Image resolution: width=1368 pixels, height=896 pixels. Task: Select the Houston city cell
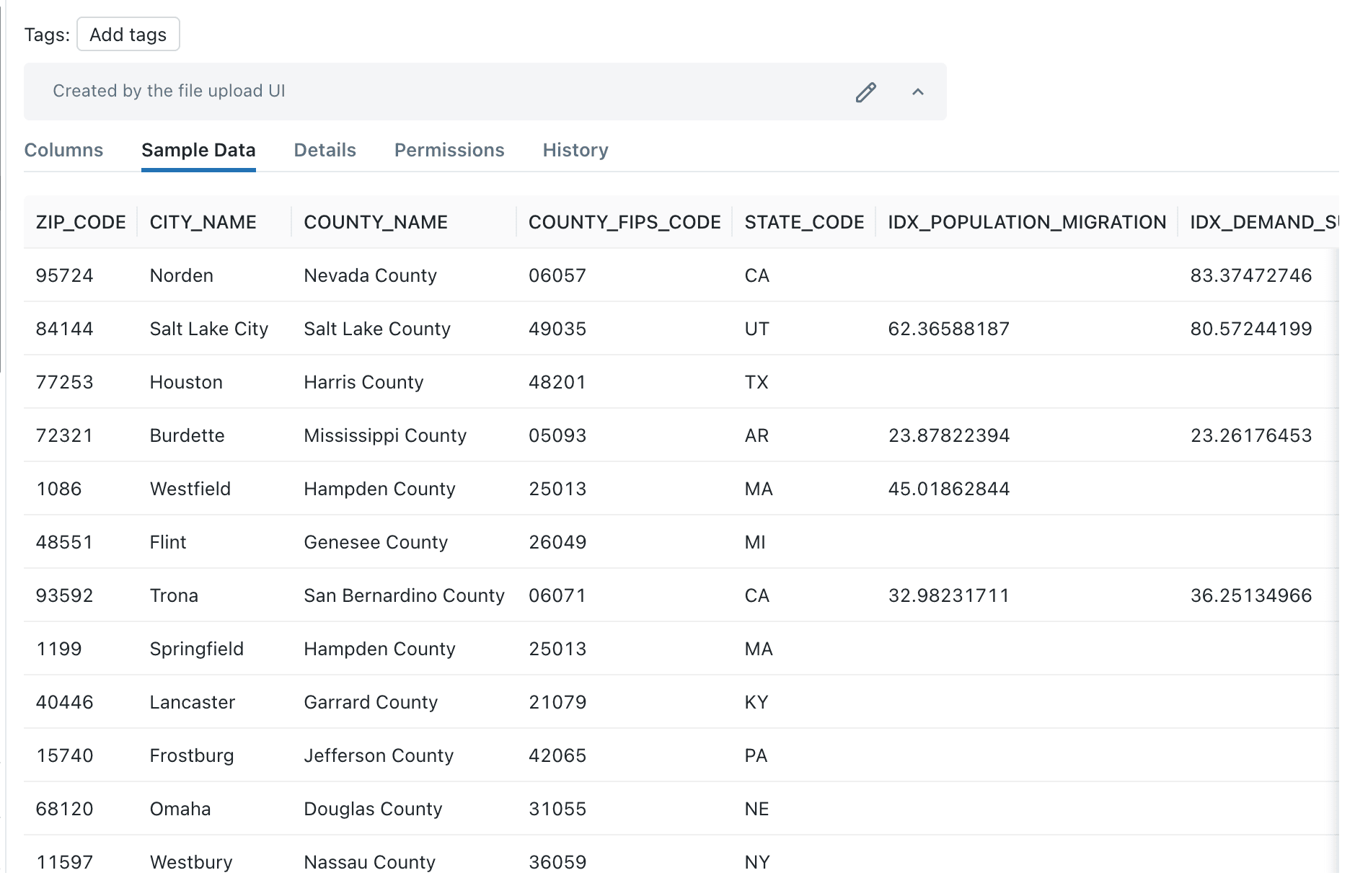coord(186,382)
